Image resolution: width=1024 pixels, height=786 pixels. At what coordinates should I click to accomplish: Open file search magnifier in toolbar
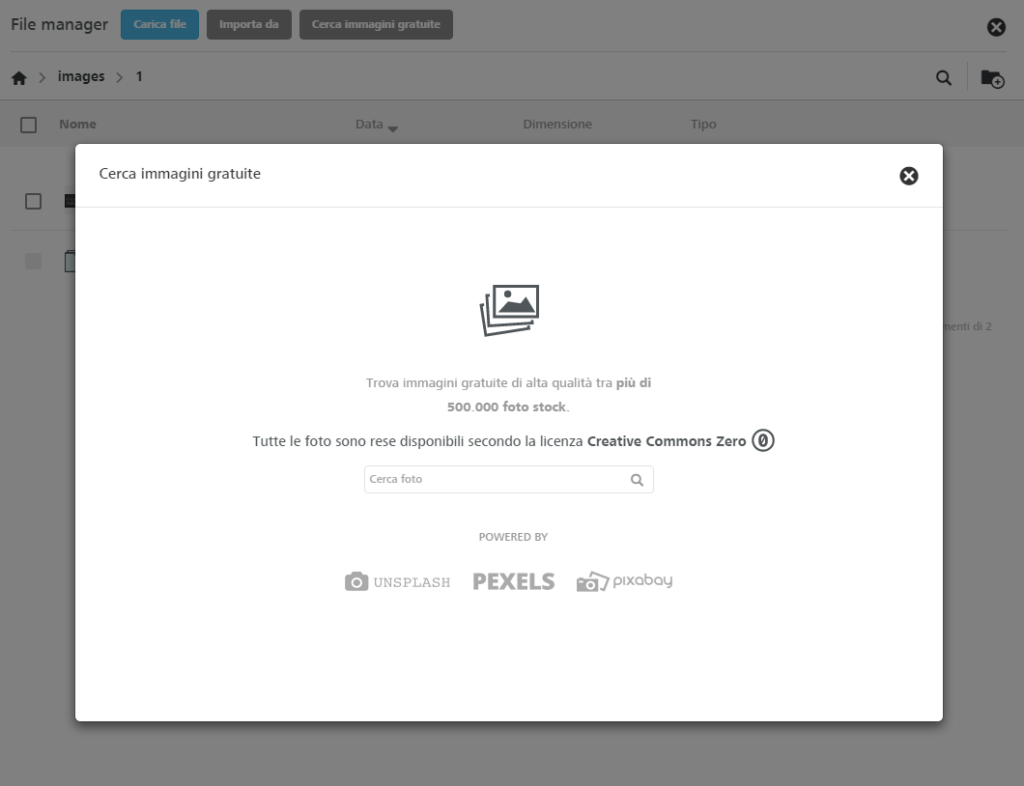tap(943, 78)
